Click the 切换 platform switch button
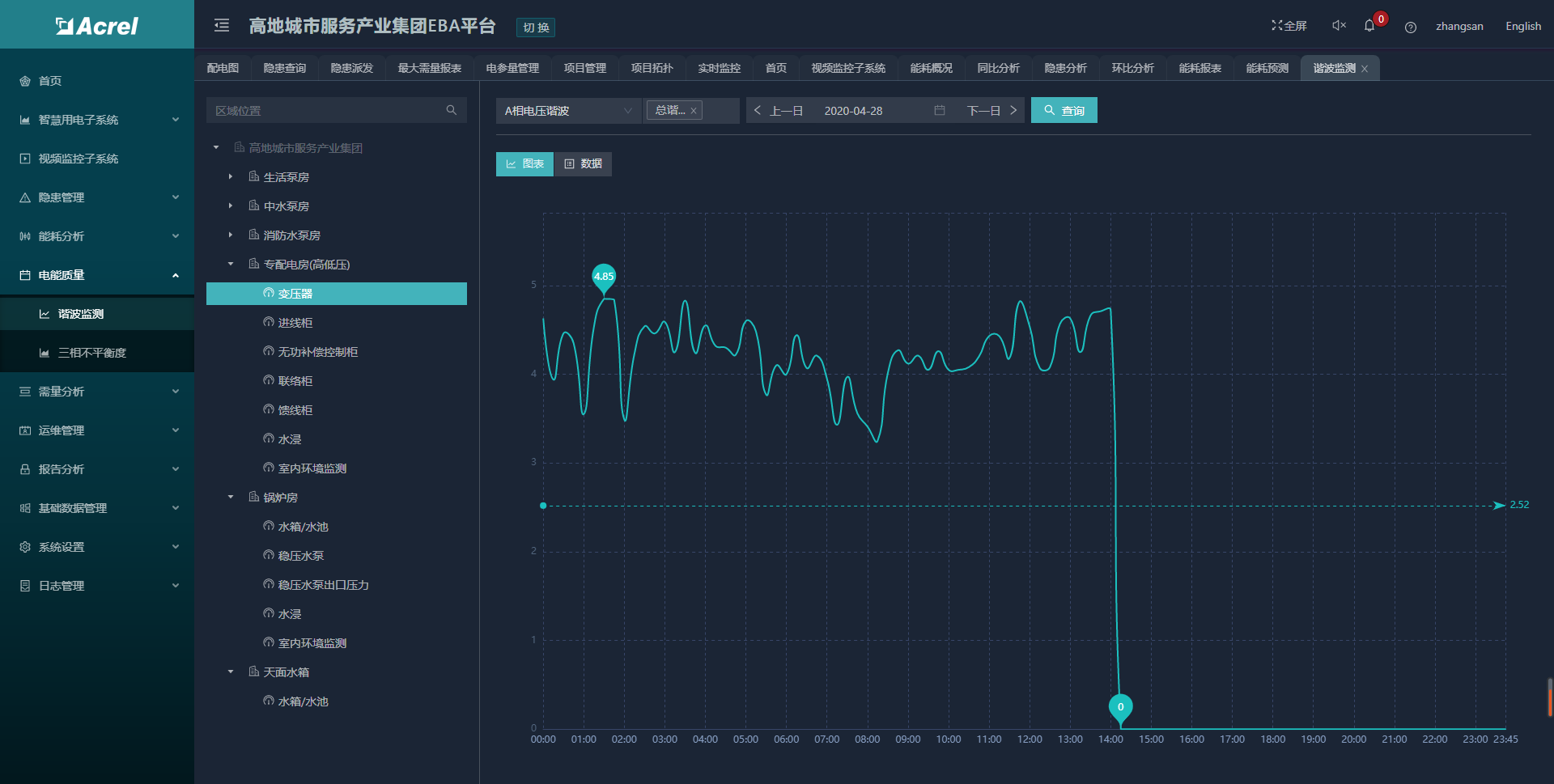The width and height of the screenshot is (1554, 784). coord(536,28)
